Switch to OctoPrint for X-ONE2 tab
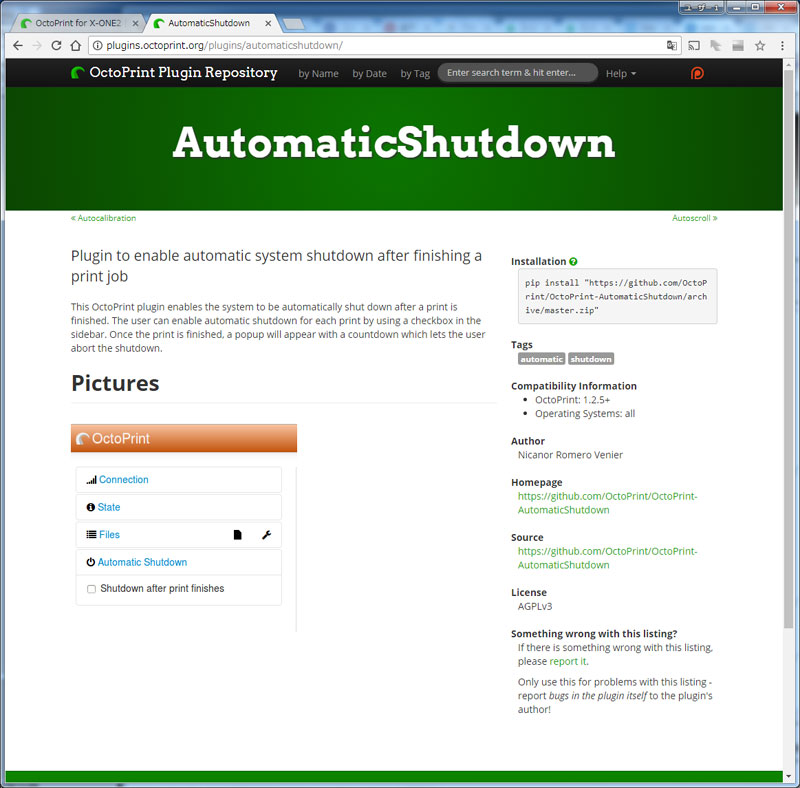Image resolution: width=800 pixels, height=788 pixels. click(78, 23)
